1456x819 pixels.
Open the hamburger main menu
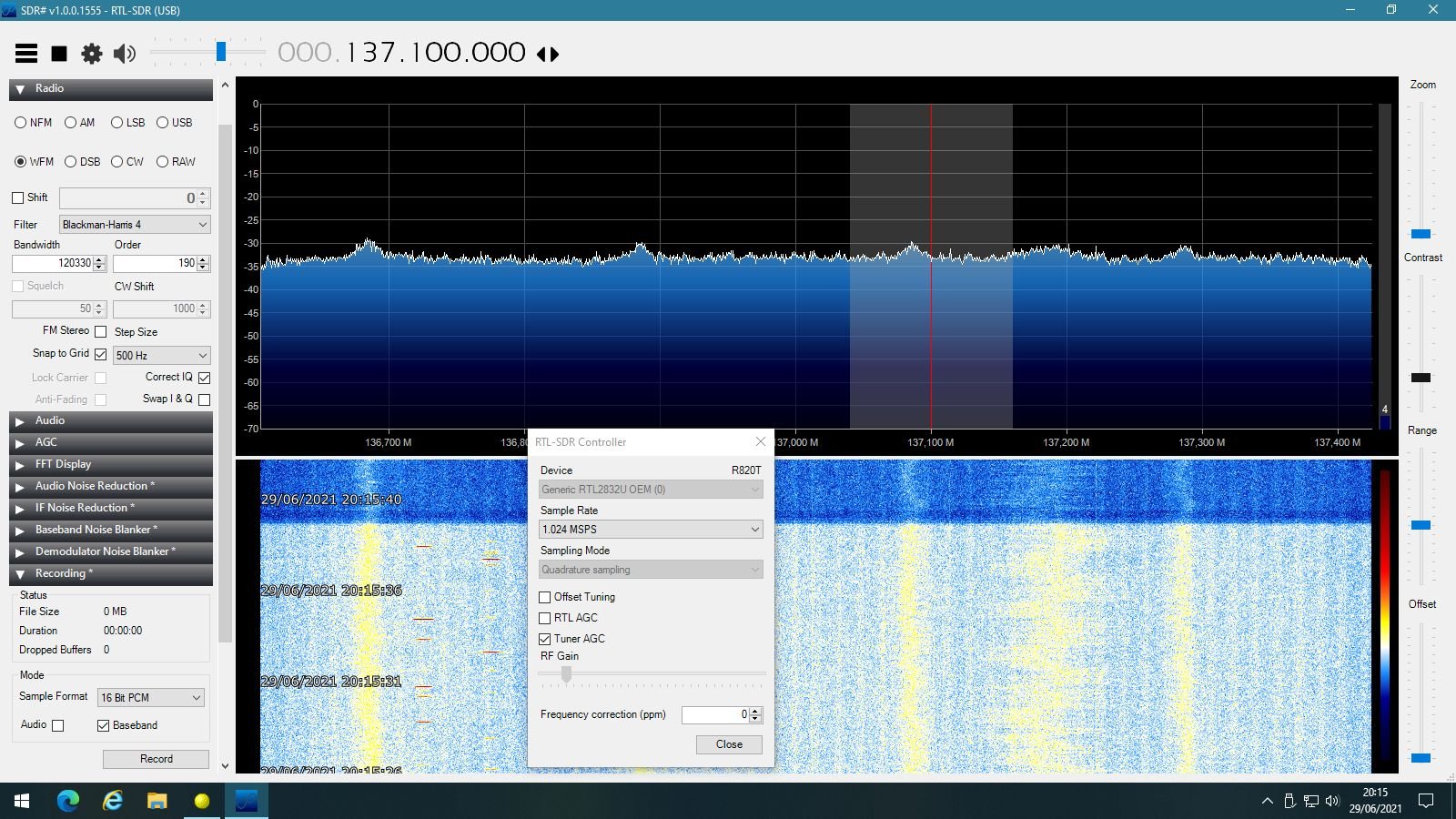(26, 54)
